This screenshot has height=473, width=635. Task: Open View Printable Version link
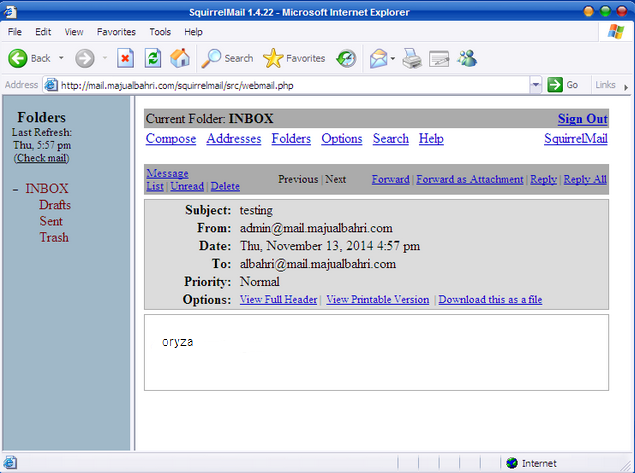pyautogui.click(x=378, y=300)
